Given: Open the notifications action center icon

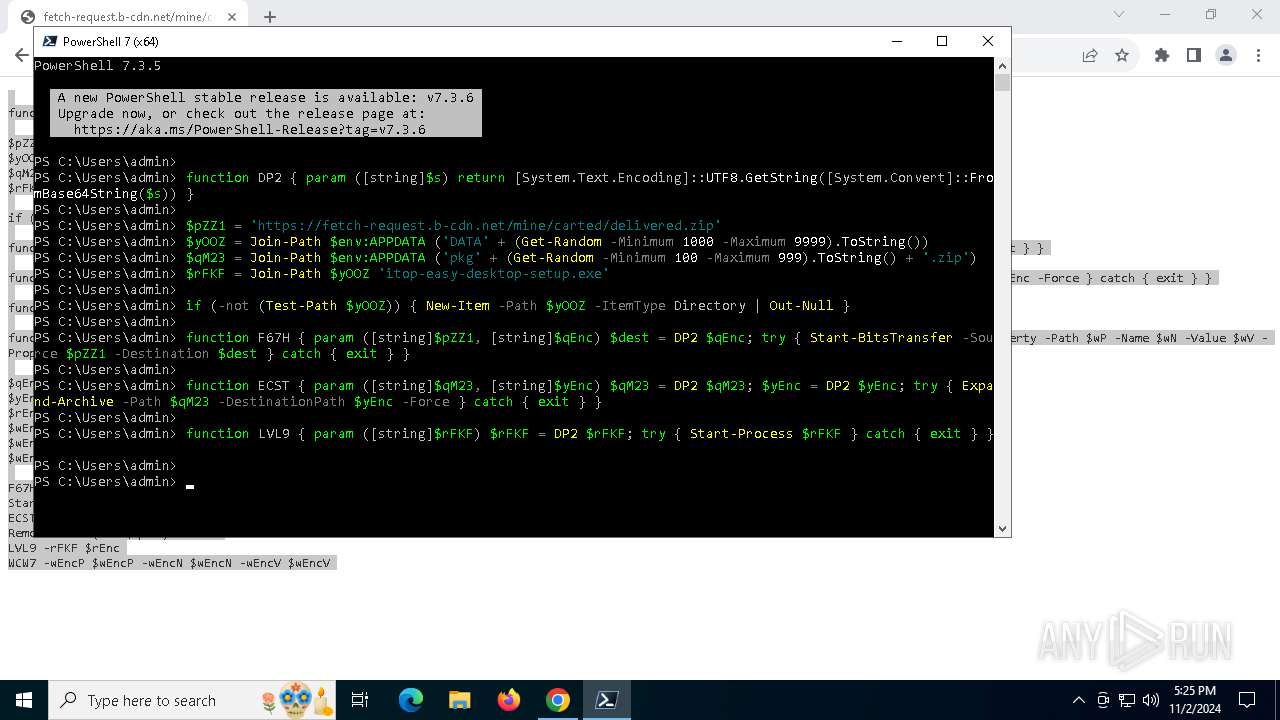Looking at the screenshot, I should click(x=1247, y=700).
